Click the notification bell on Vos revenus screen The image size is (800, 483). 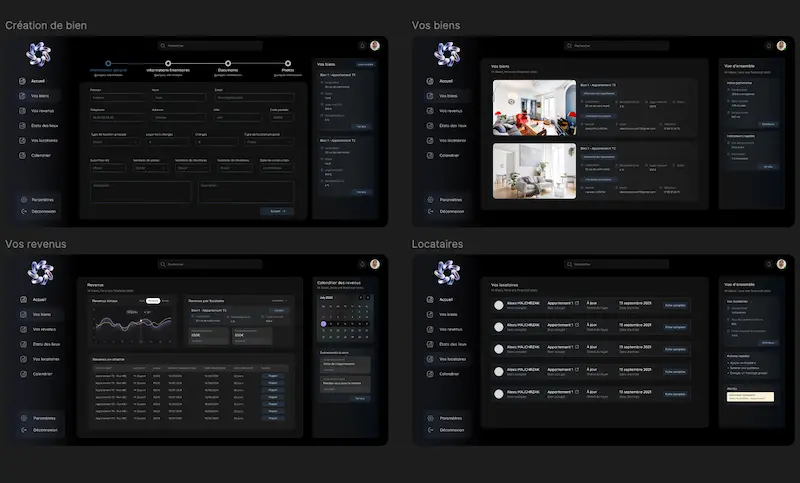click(x=362, y=264)
